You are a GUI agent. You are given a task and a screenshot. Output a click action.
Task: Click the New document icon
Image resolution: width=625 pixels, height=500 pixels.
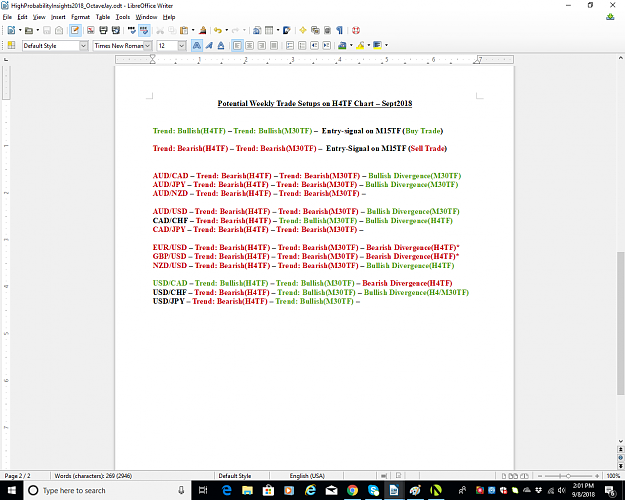11,30
